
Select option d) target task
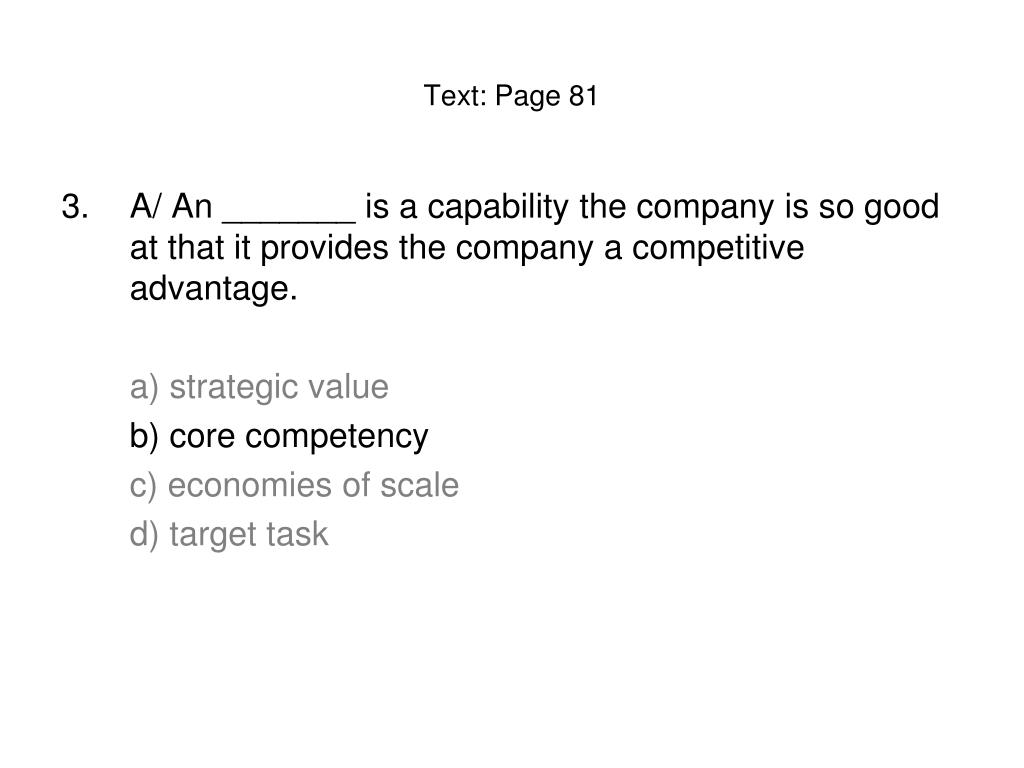click(x=229, y=534)
